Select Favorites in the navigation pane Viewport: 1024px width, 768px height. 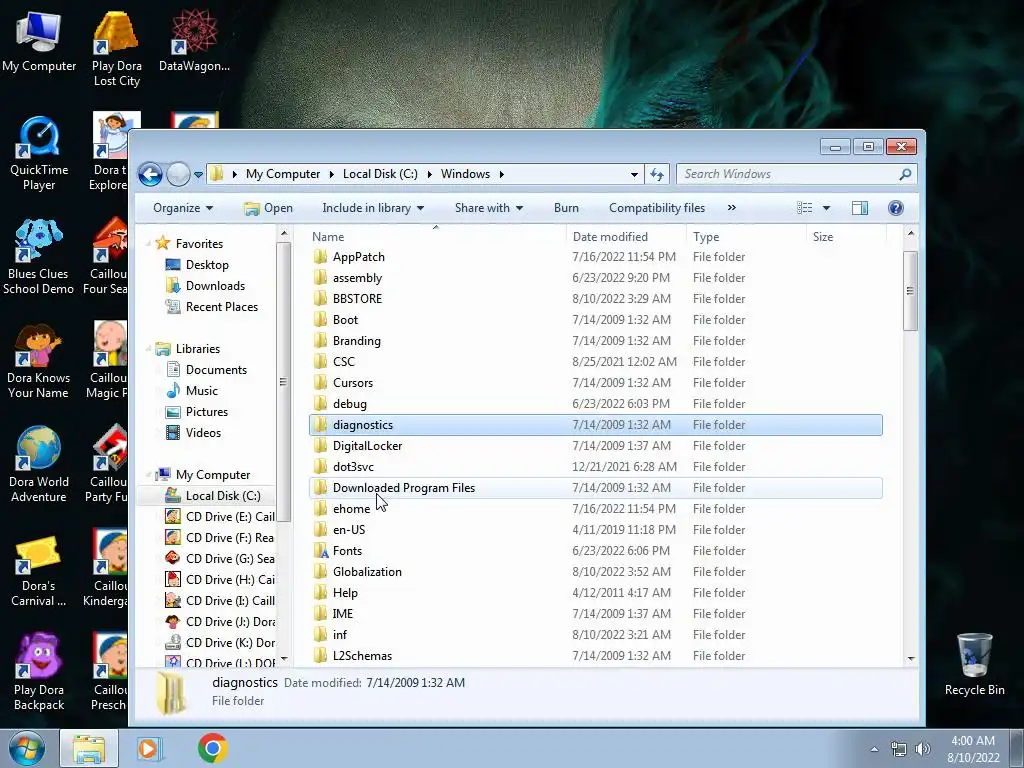tap(199, 244)
